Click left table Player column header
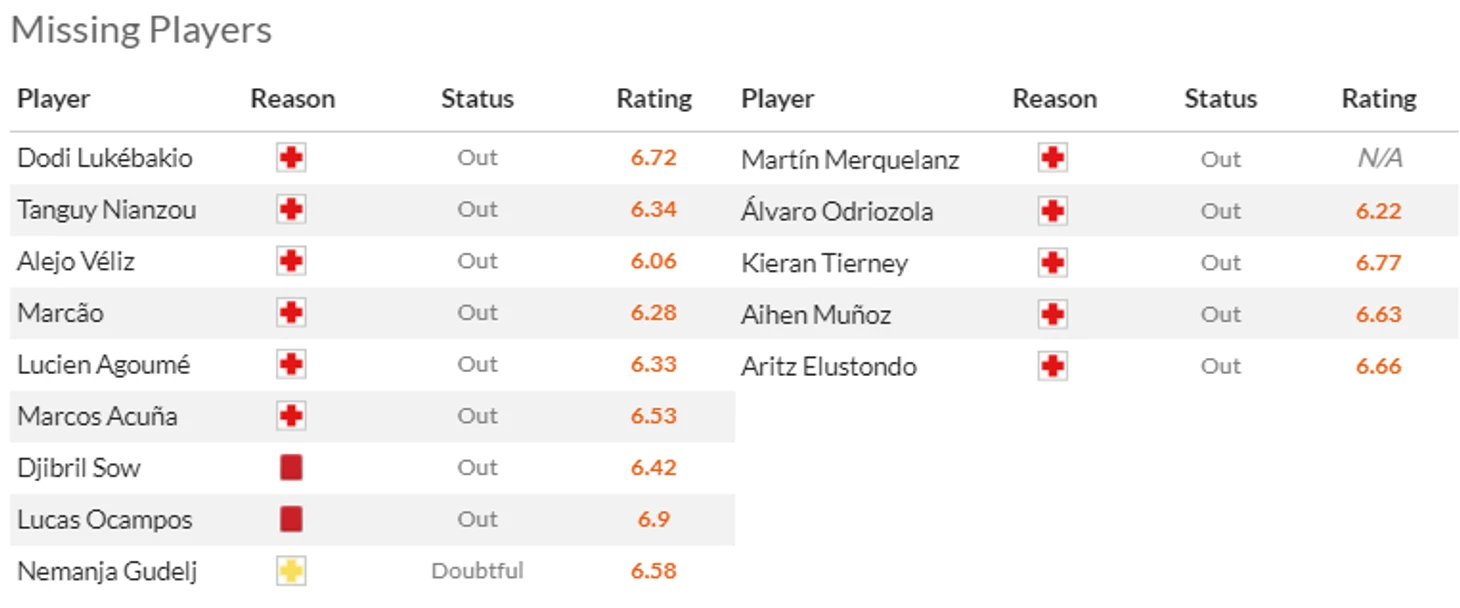Image resolution: width=1460 pixels, height=608 pixels. click(x=54, y=99)
